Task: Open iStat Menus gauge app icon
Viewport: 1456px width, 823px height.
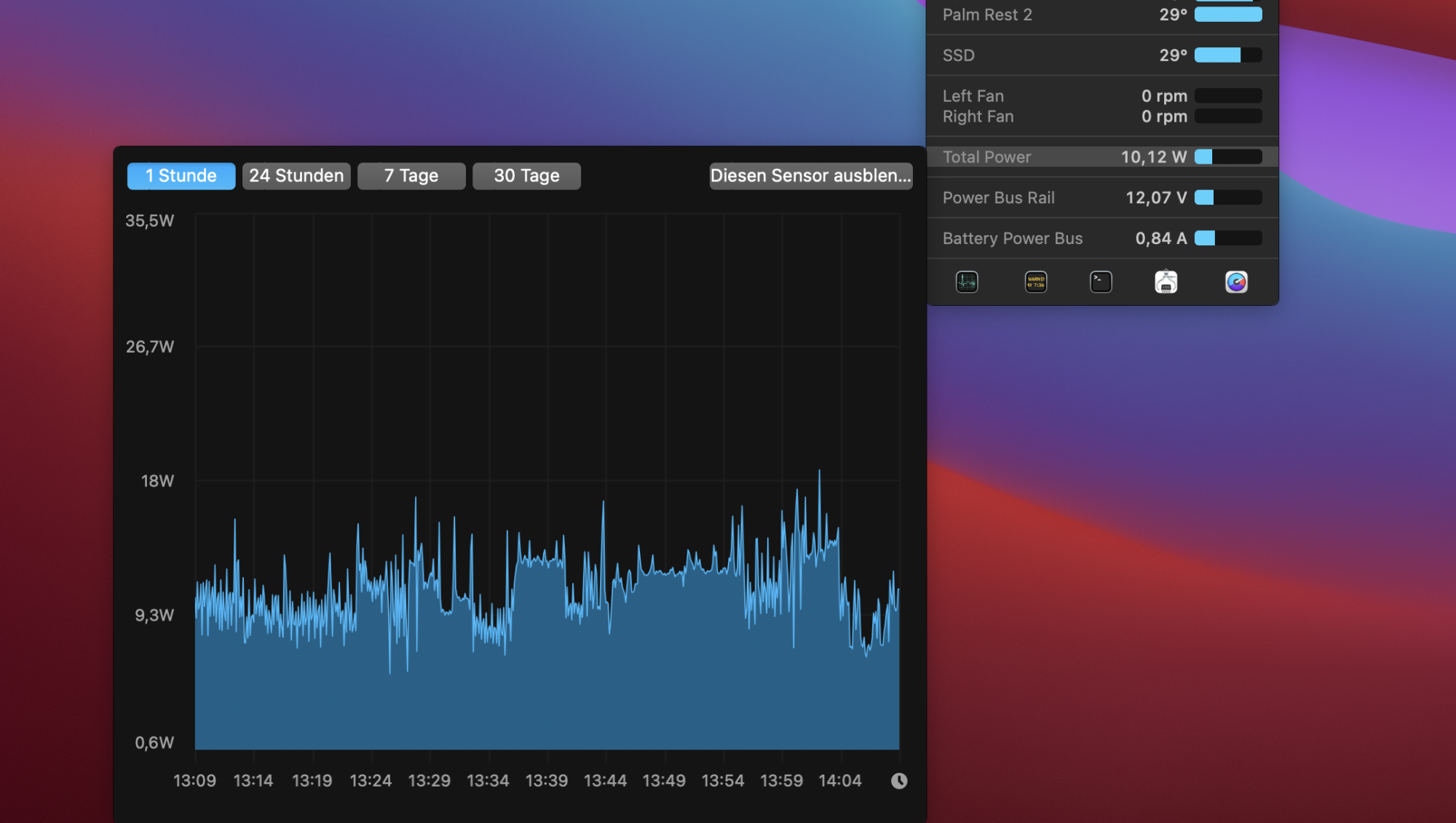Action: 1236,282
